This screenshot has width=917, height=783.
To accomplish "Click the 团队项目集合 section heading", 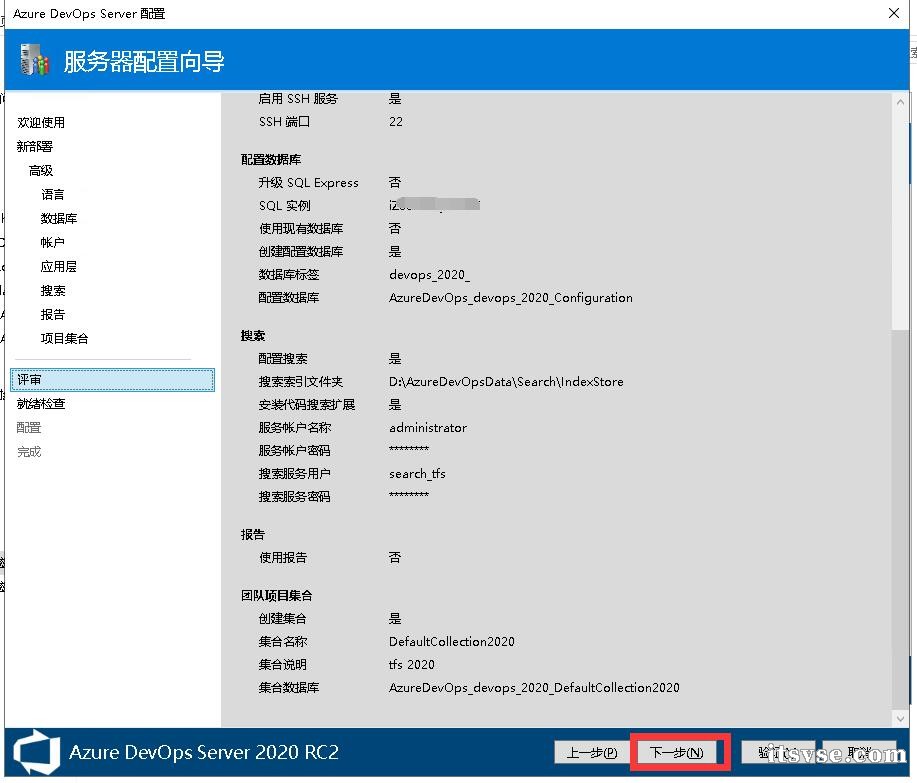I will point(276,596).
